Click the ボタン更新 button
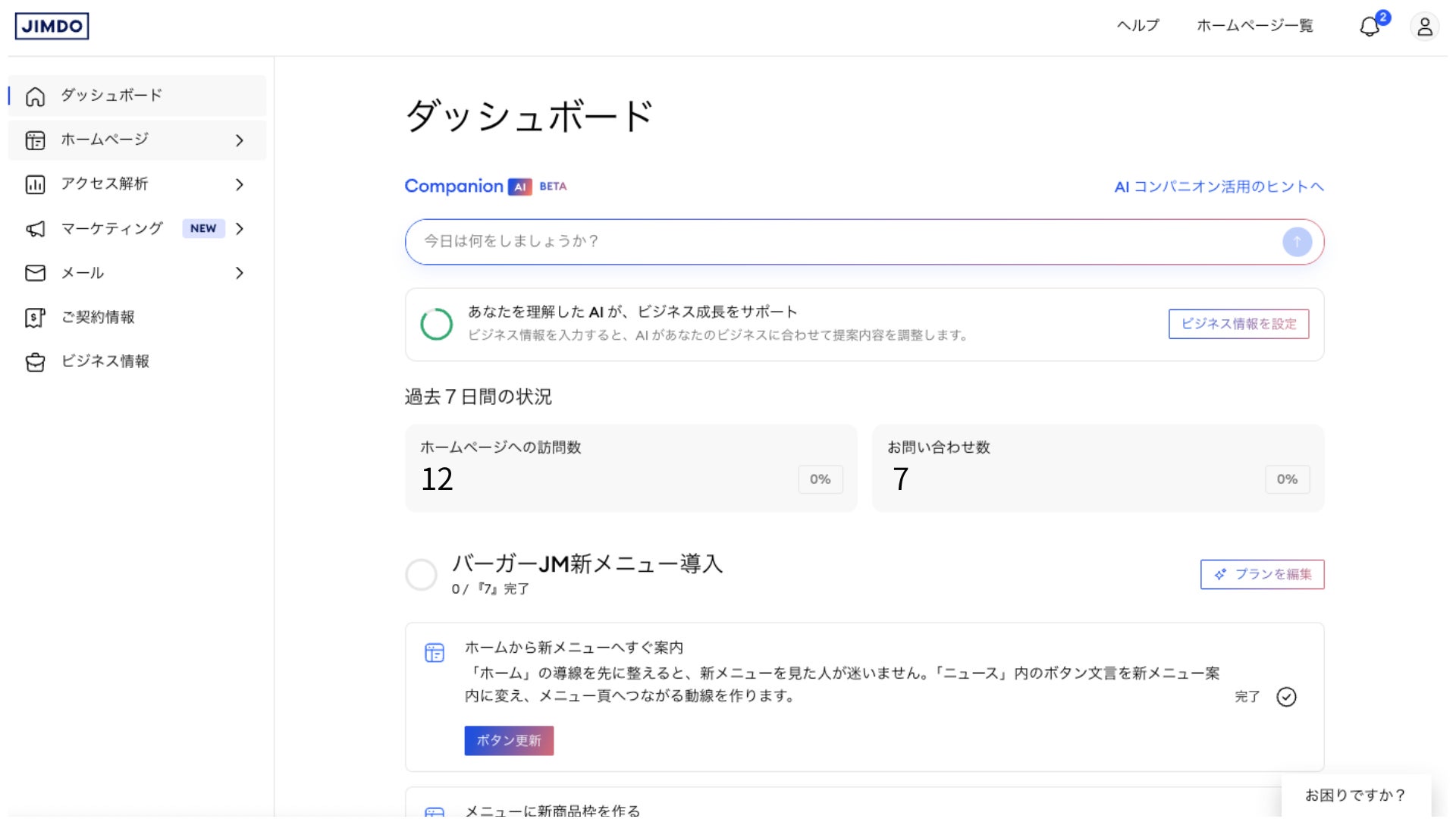This screenshot has height=819, width=1456. [x=509, y=741]
